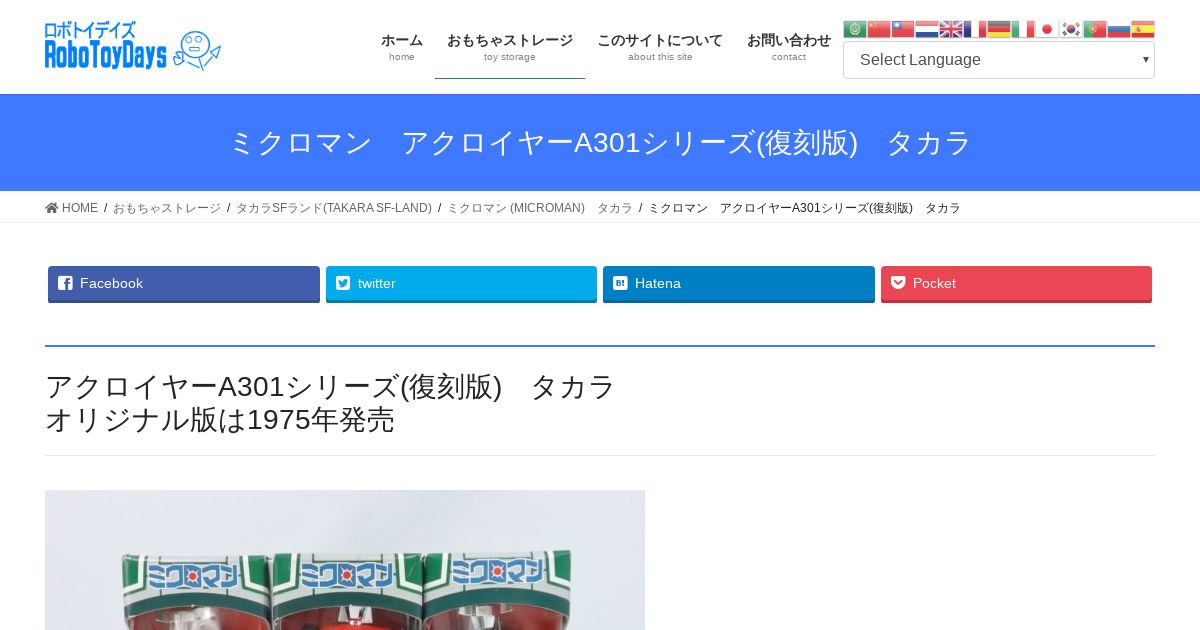
Task: Select the Arabic language flag
Action: [x=855, y=29]
